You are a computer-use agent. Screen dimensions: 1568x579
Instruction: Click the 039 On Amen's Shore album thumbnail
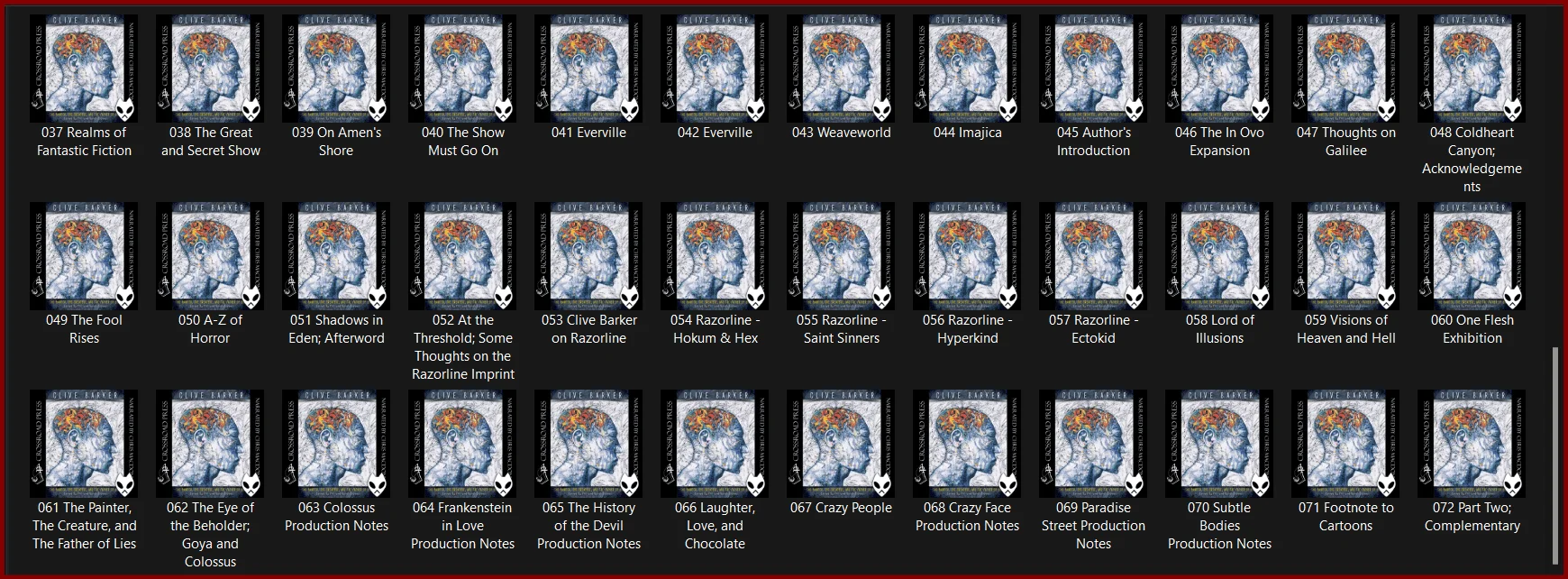(336, 69)
